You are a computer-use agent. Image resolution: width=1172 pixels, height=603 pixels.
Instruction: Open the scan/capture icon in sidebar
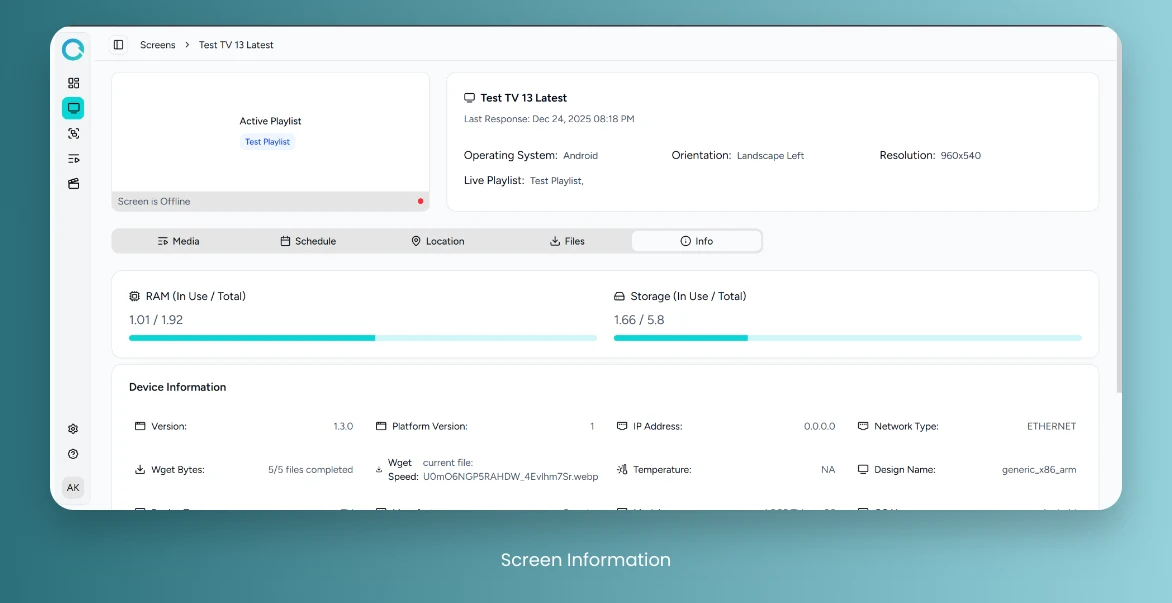point(73,134)
